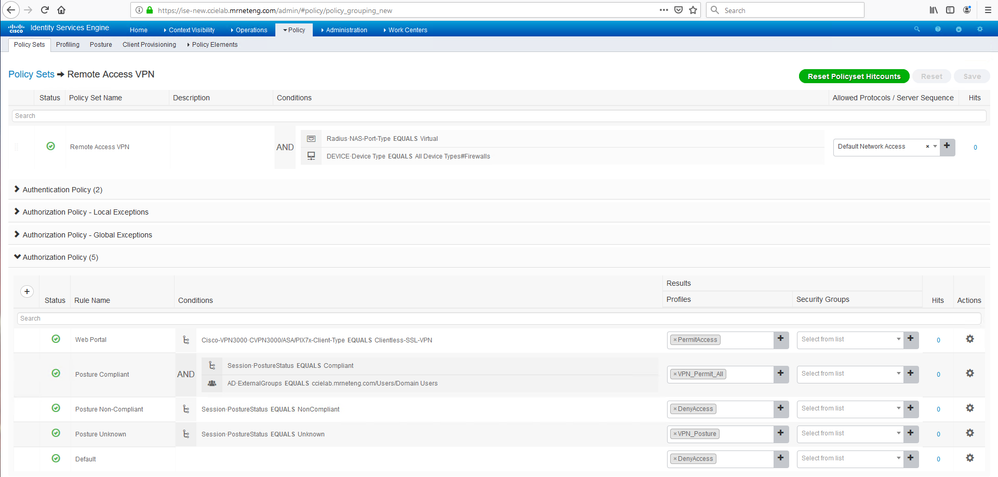
Task: Open the browser Library icon
Action: click(x=934, y=10)
